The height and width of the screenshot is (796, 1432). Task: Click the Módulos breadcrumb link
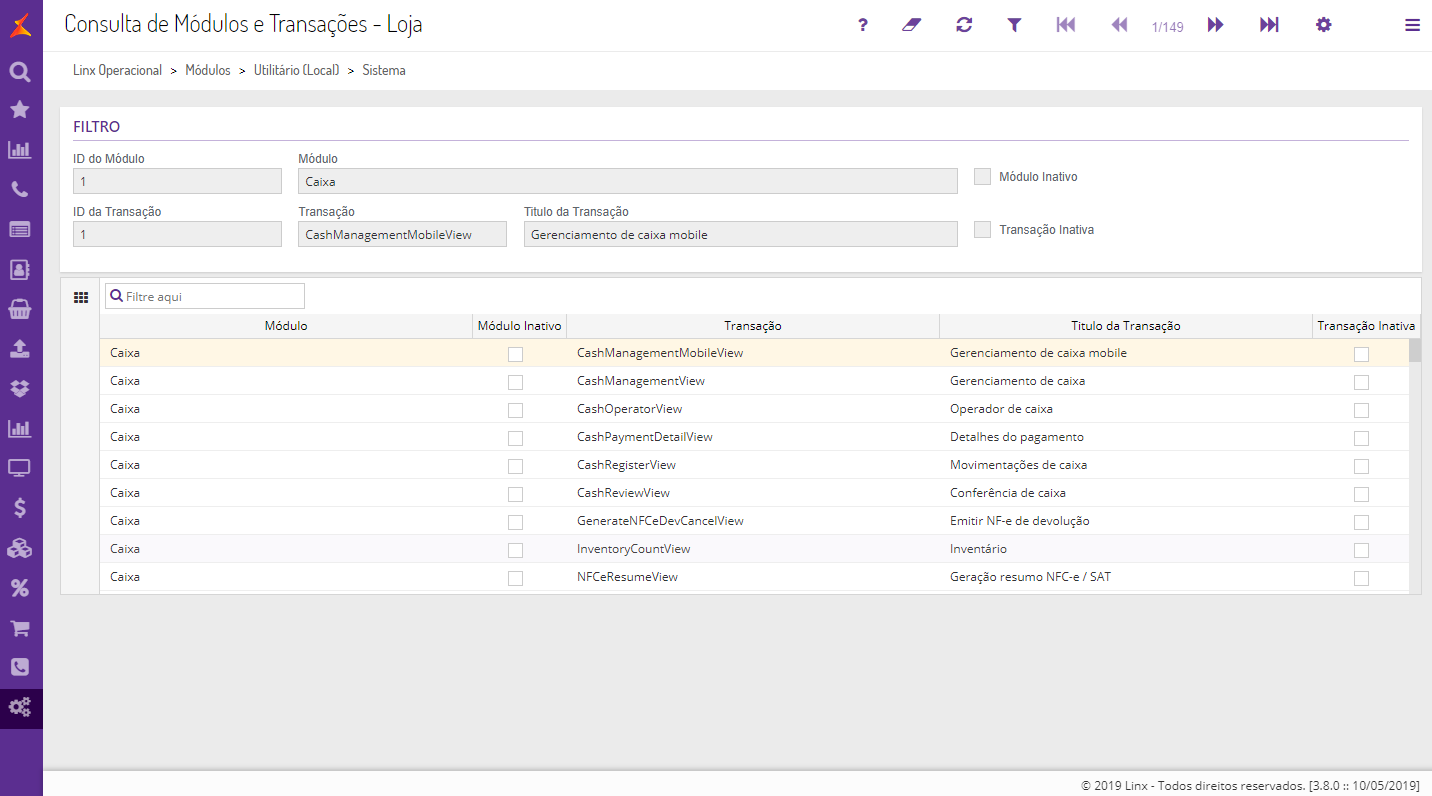(208, 71)
